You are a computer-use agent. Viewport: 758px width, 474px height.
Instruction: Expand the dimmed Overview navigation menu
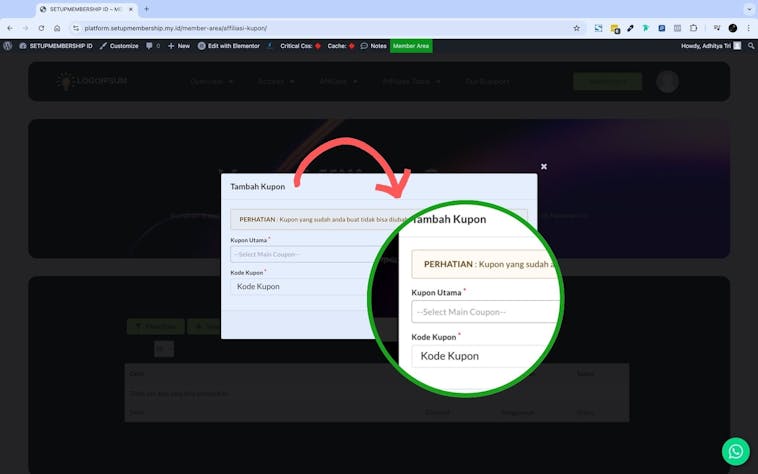tap(211, 81)
